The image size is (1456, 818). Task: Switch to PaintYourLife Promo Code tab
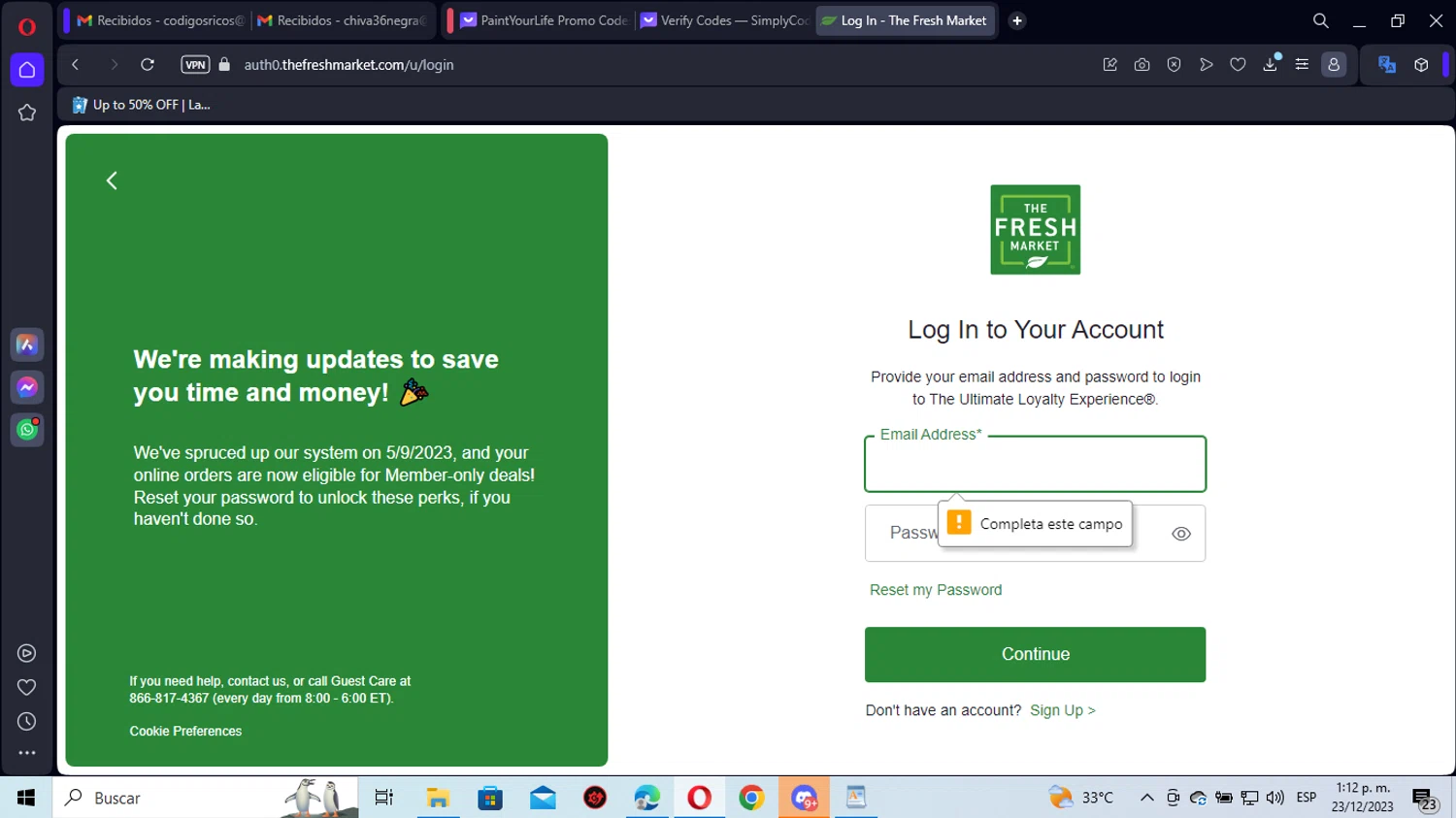coord(544,20)
